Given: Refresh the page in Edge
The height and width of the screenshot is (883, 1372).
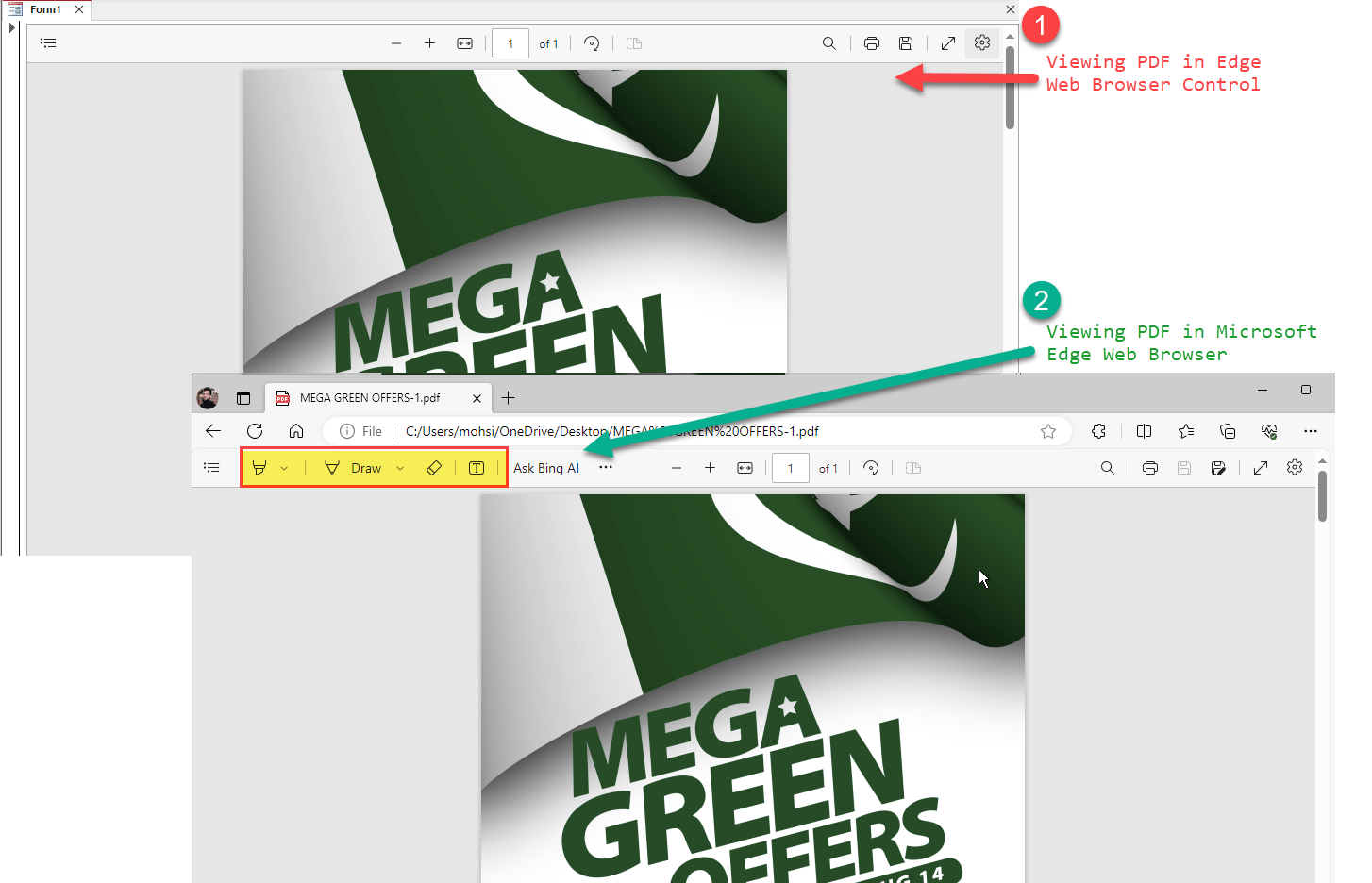Looking at the screenshot, I should tap(255, 431).
